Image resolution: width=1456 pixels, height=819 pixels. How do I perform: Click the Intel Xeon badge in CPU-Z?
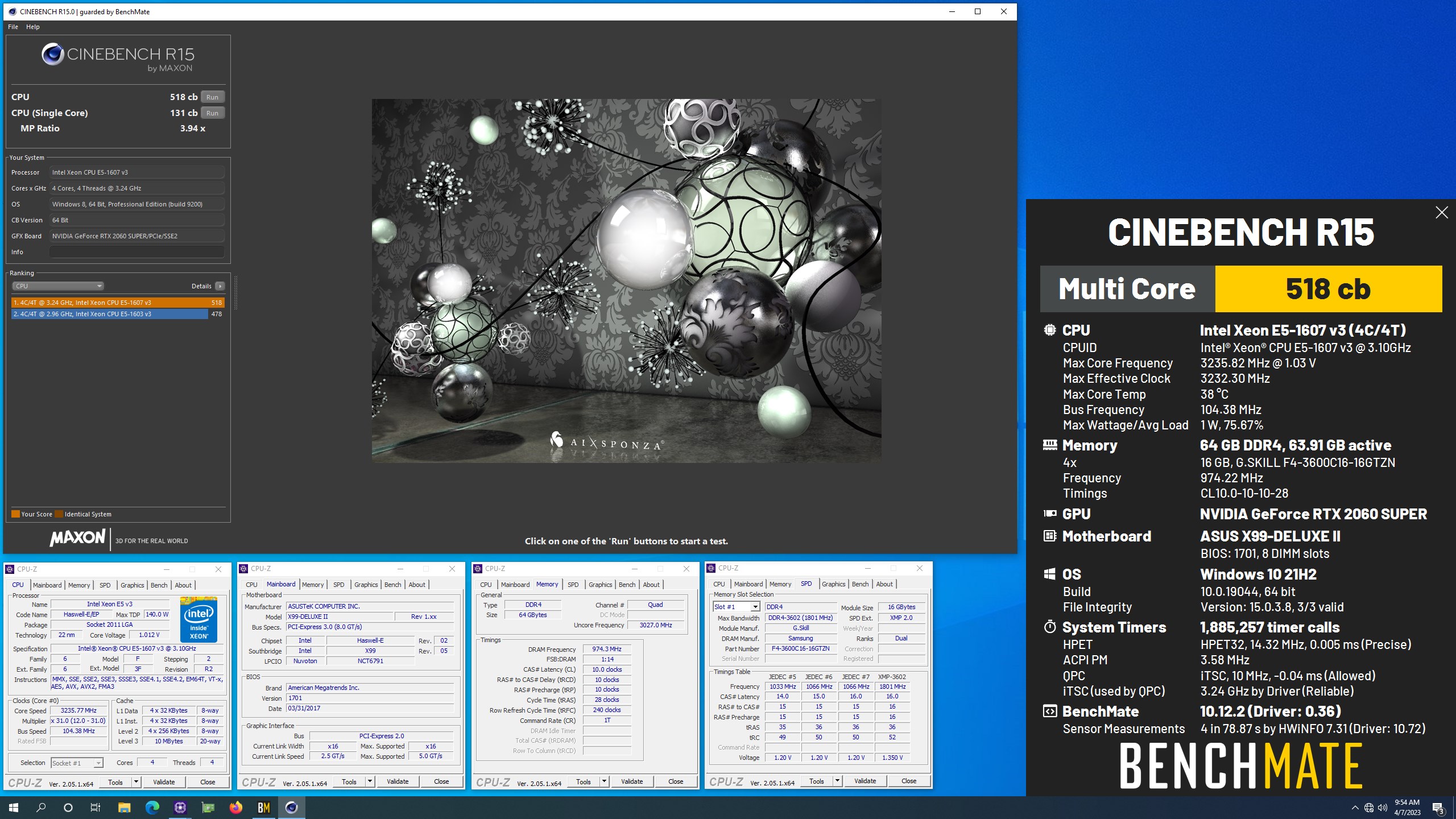[198, 619]
